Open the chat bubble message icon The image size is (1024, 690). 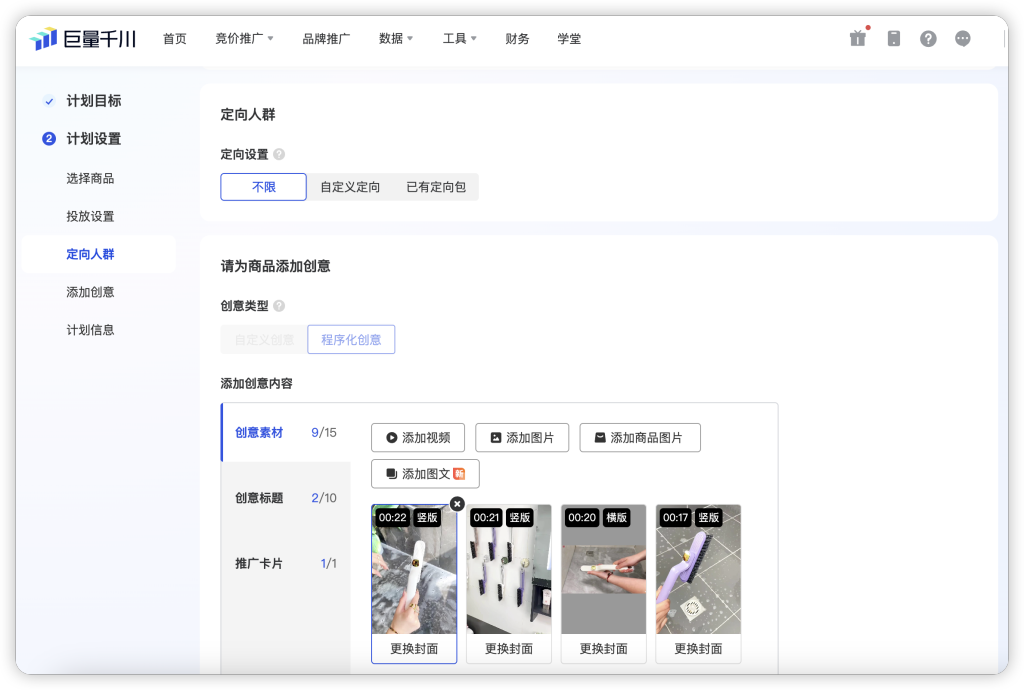[x=963, y=39]
